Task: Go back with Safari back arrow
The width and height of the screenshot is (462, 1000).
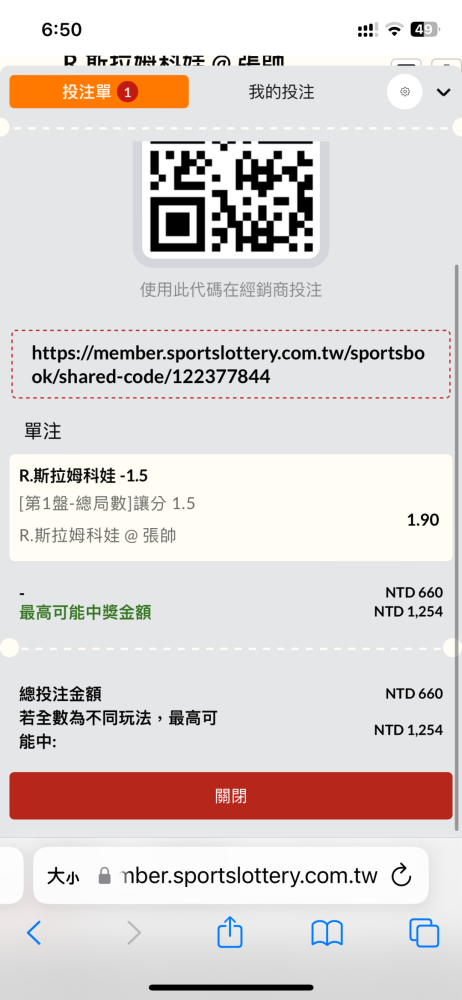Action: (x=34, y=934)
